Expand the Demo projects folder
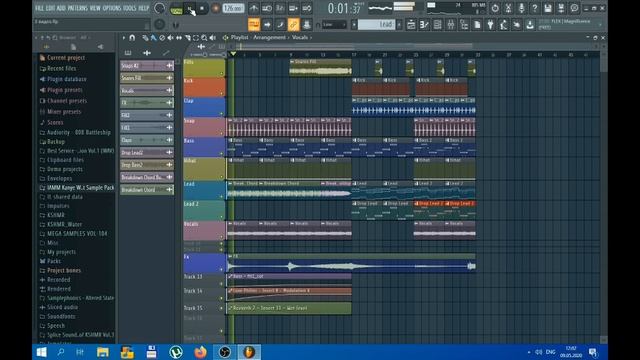 coord(64,169)
